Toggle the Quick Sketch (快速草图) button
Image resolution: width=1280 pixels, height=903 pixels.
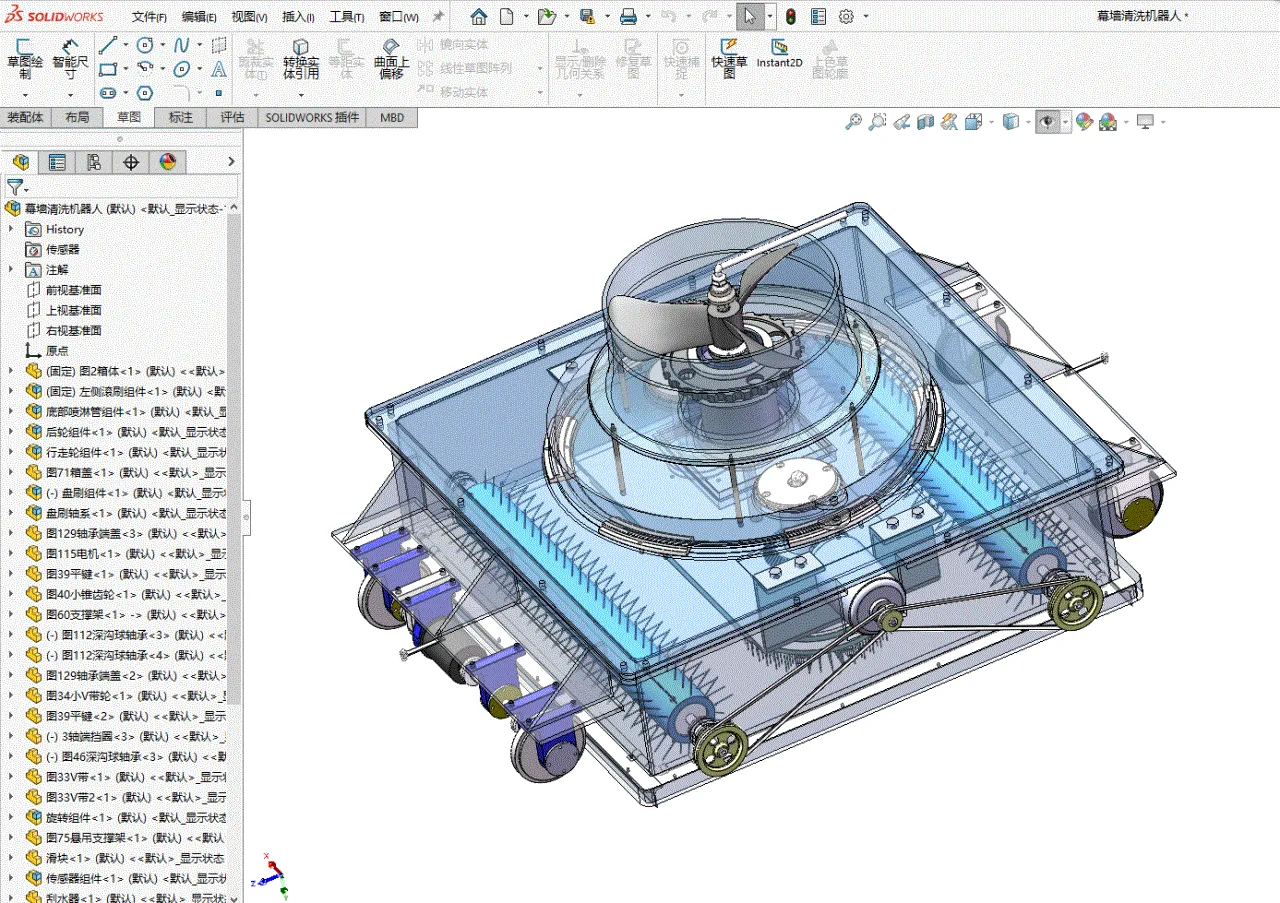[x=729, y=55]
